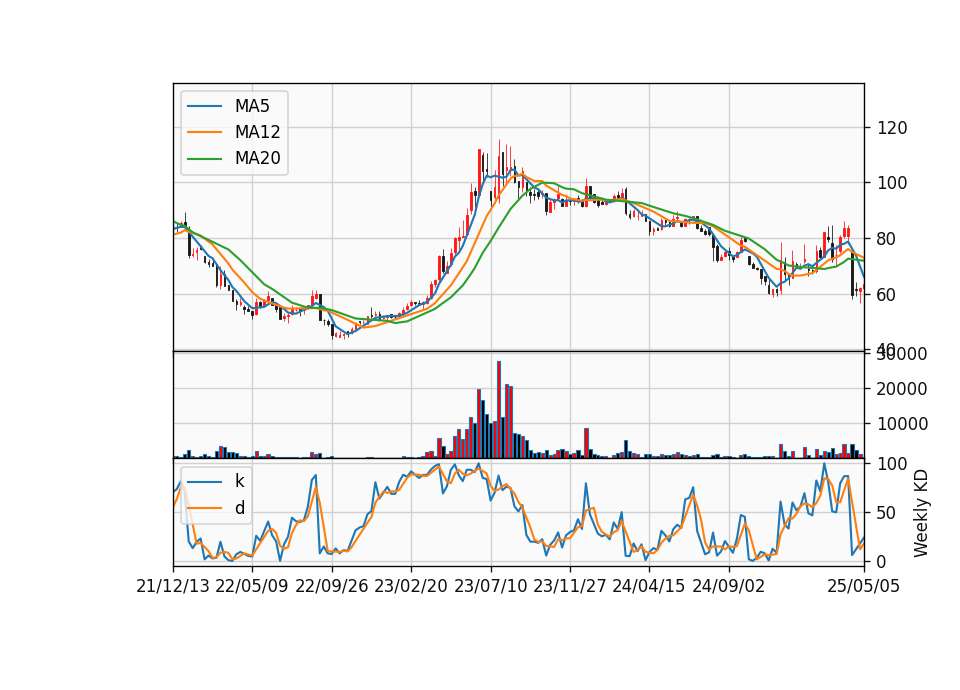Click the 23/02/20 date tick label
The image size is (960, 690).
(411, 587)
